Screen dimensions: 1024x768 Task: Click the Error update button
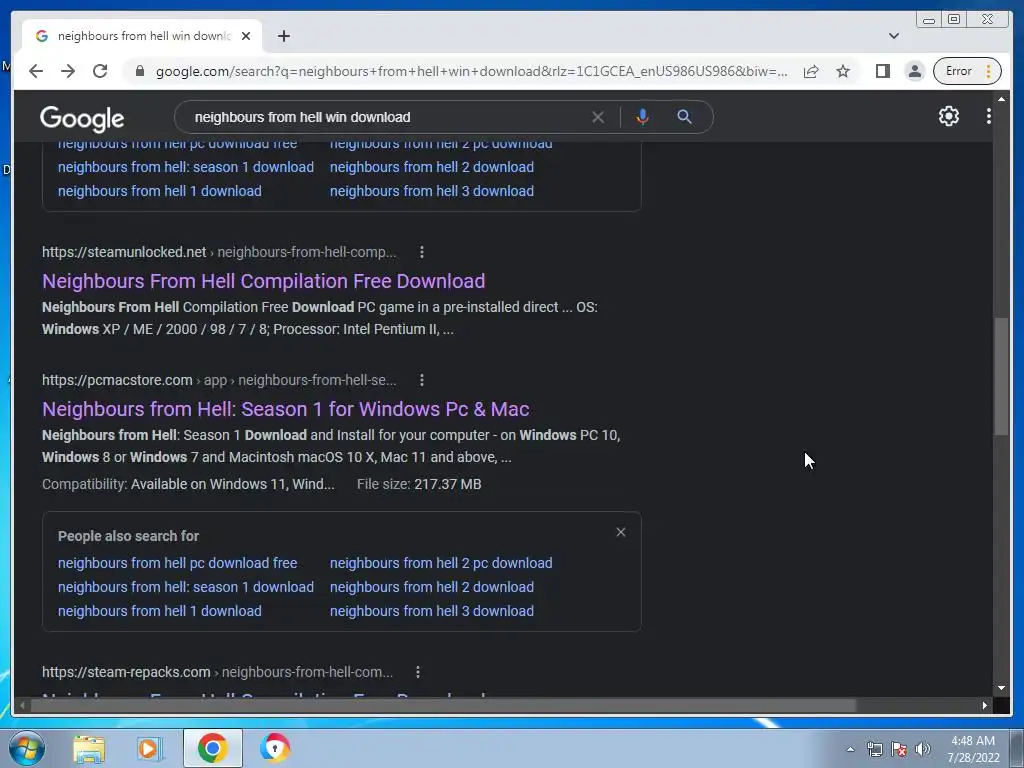[967, 71]
